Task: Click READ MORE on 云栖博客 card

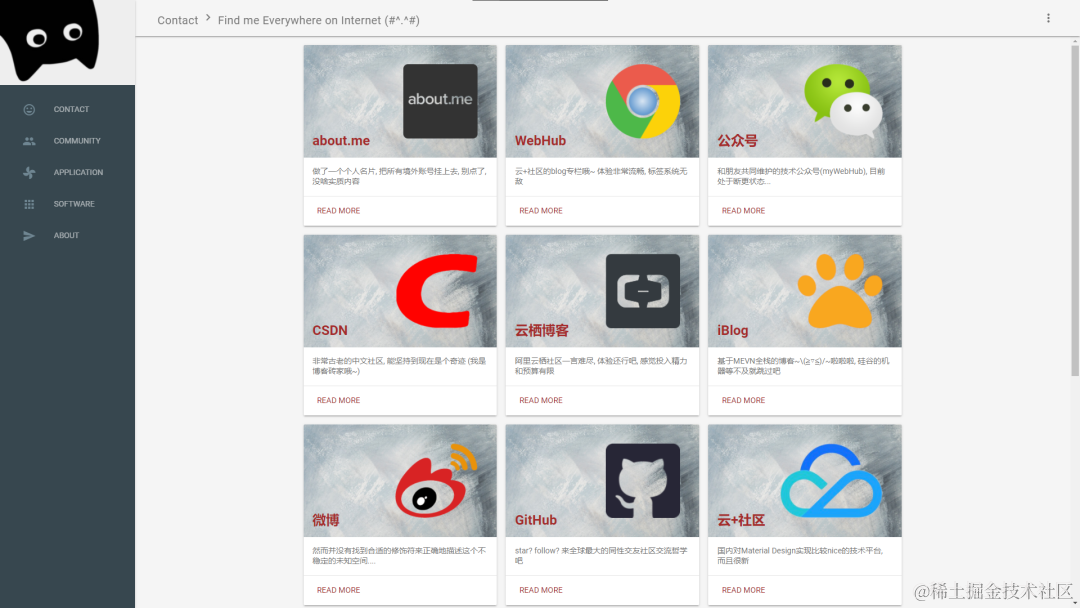Action: pos(541,400)
